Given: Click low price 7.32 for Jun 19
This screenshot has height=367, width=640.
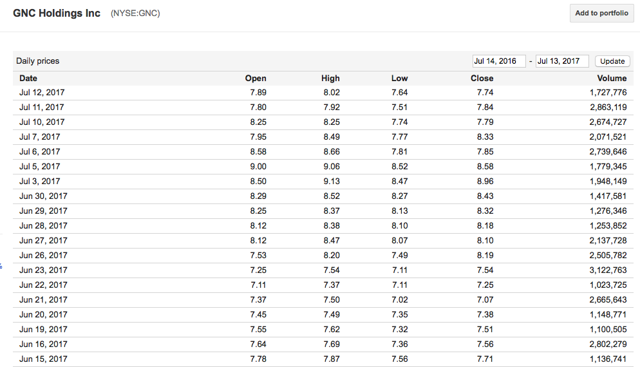Looking at the screenshot, I should pos(399,329).
